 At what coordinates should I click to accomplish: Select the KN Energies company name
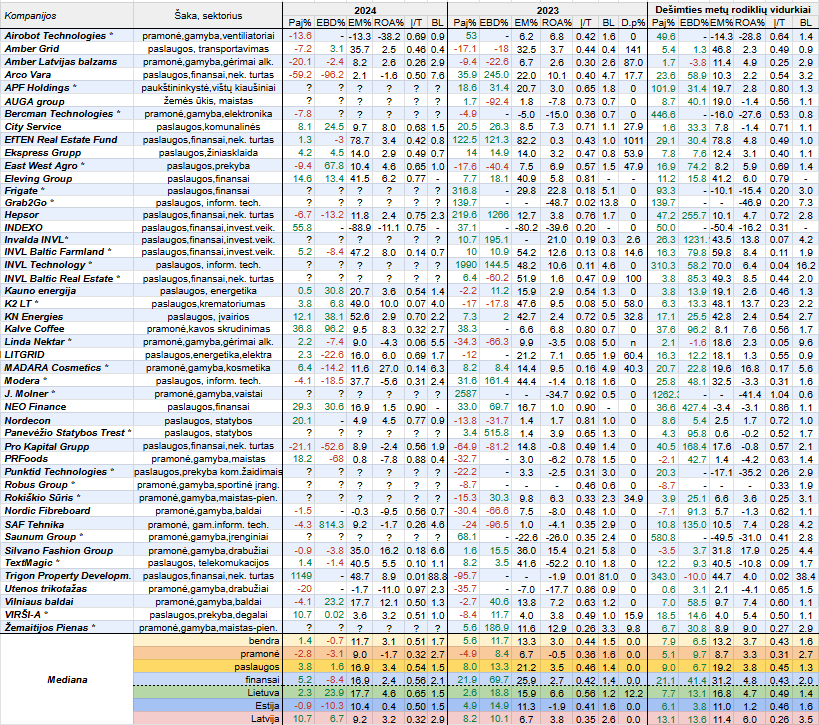[33, 317]
